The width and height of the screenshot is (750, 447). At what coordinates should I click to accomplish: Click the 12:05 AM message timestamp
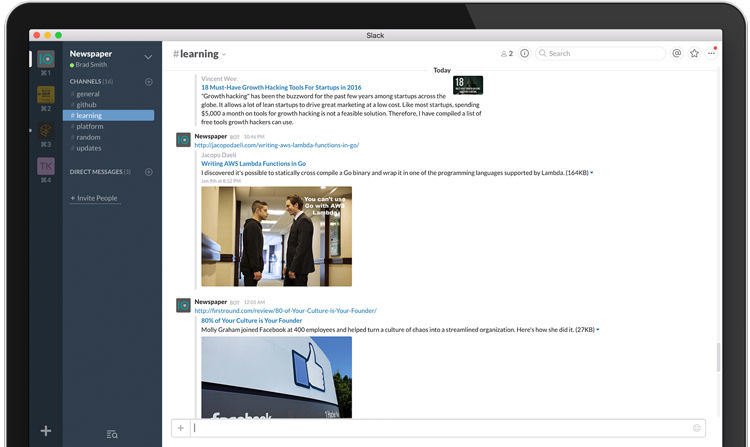click(254, 302)
